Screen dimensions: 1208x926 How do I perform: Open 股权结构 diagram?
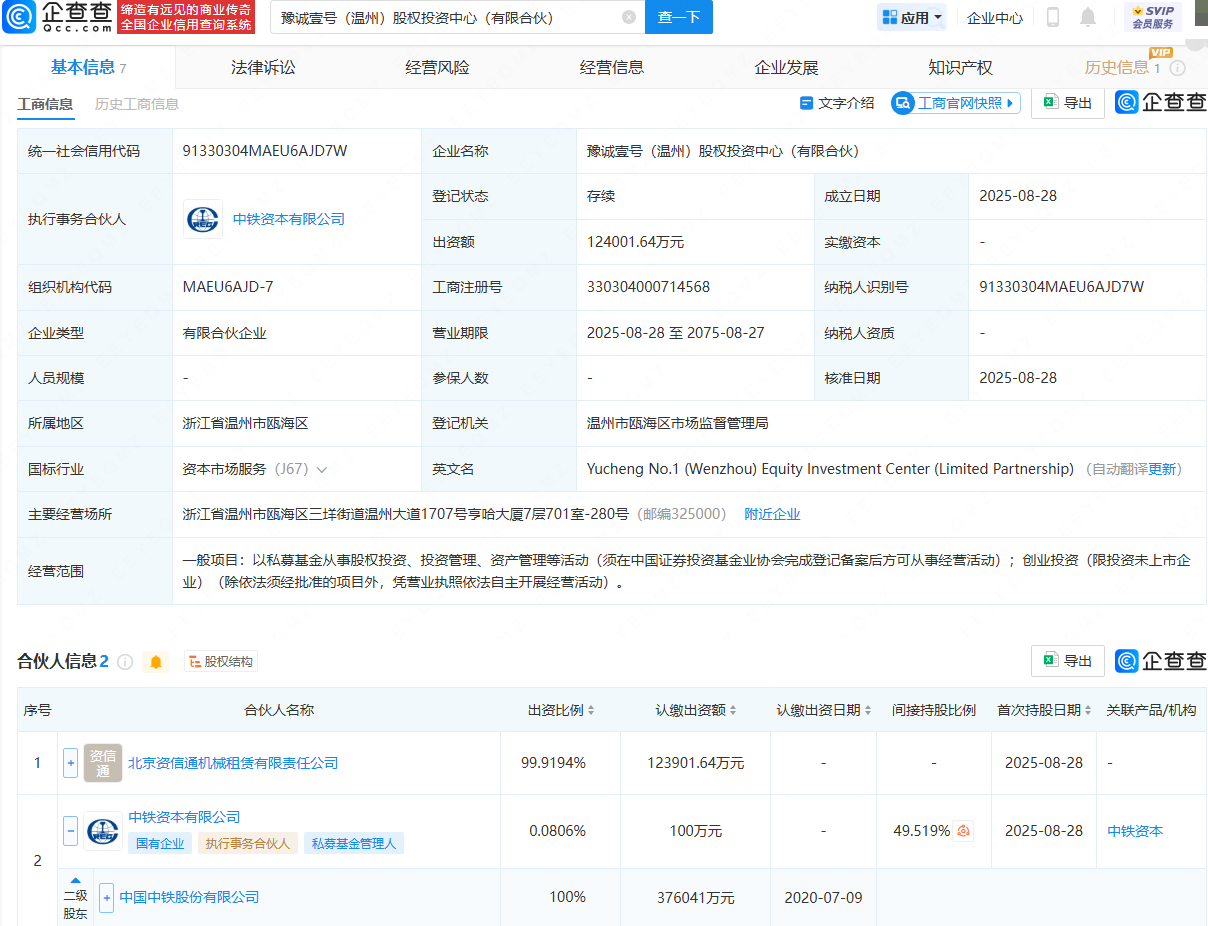(221, 661)
